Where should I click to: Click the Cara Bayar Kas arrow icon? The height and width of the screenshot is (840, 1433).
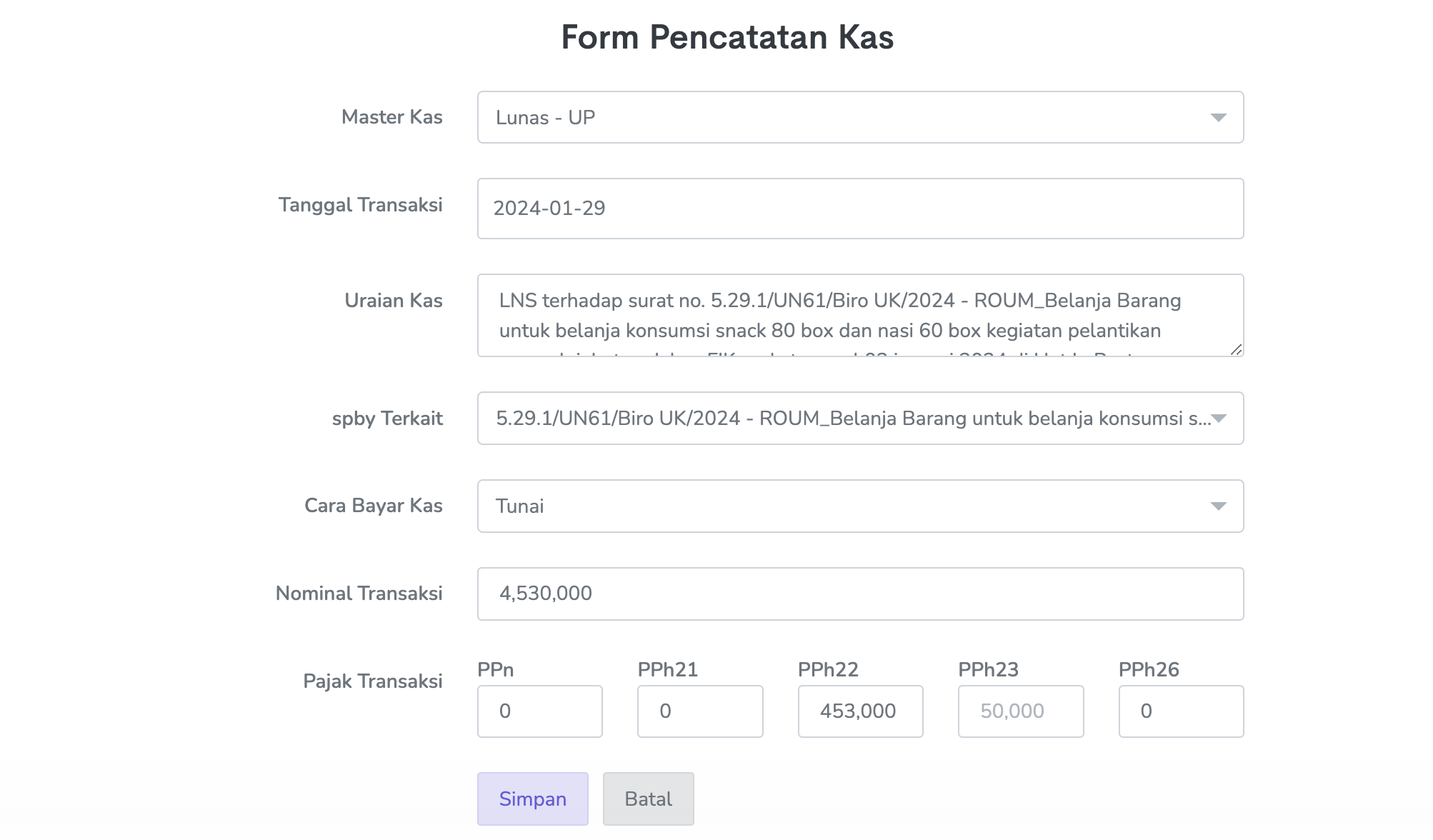[1218, 506]
